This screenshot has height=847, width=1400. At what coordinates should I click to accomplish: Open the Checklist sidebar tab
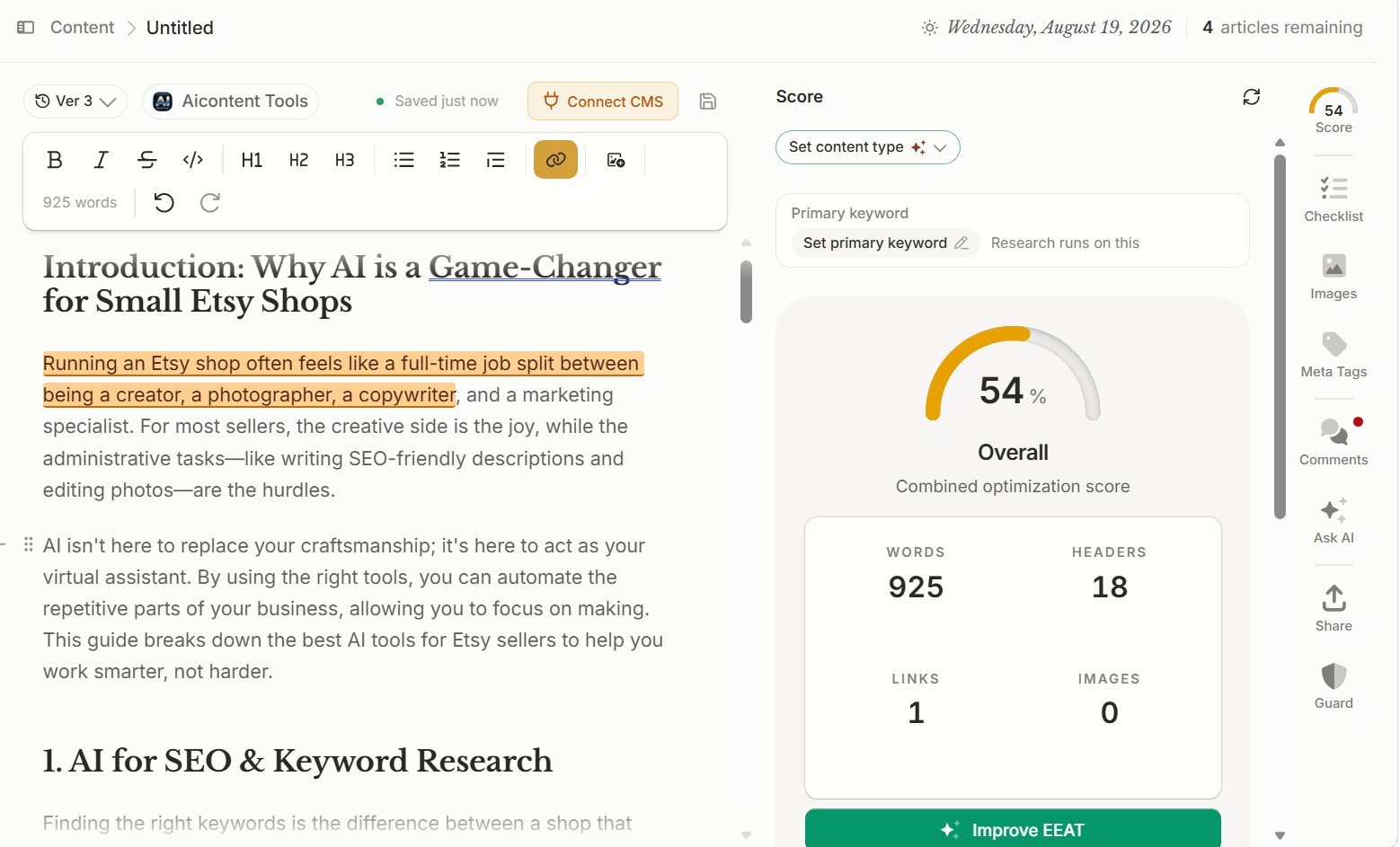[1334, 199]
